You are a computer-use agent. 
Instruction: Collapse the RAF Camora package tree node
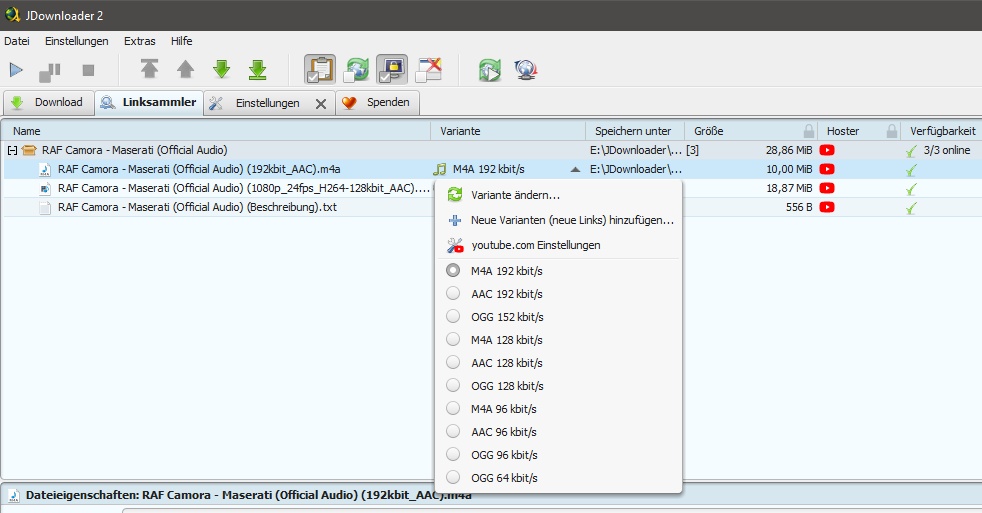pos(12,150)
